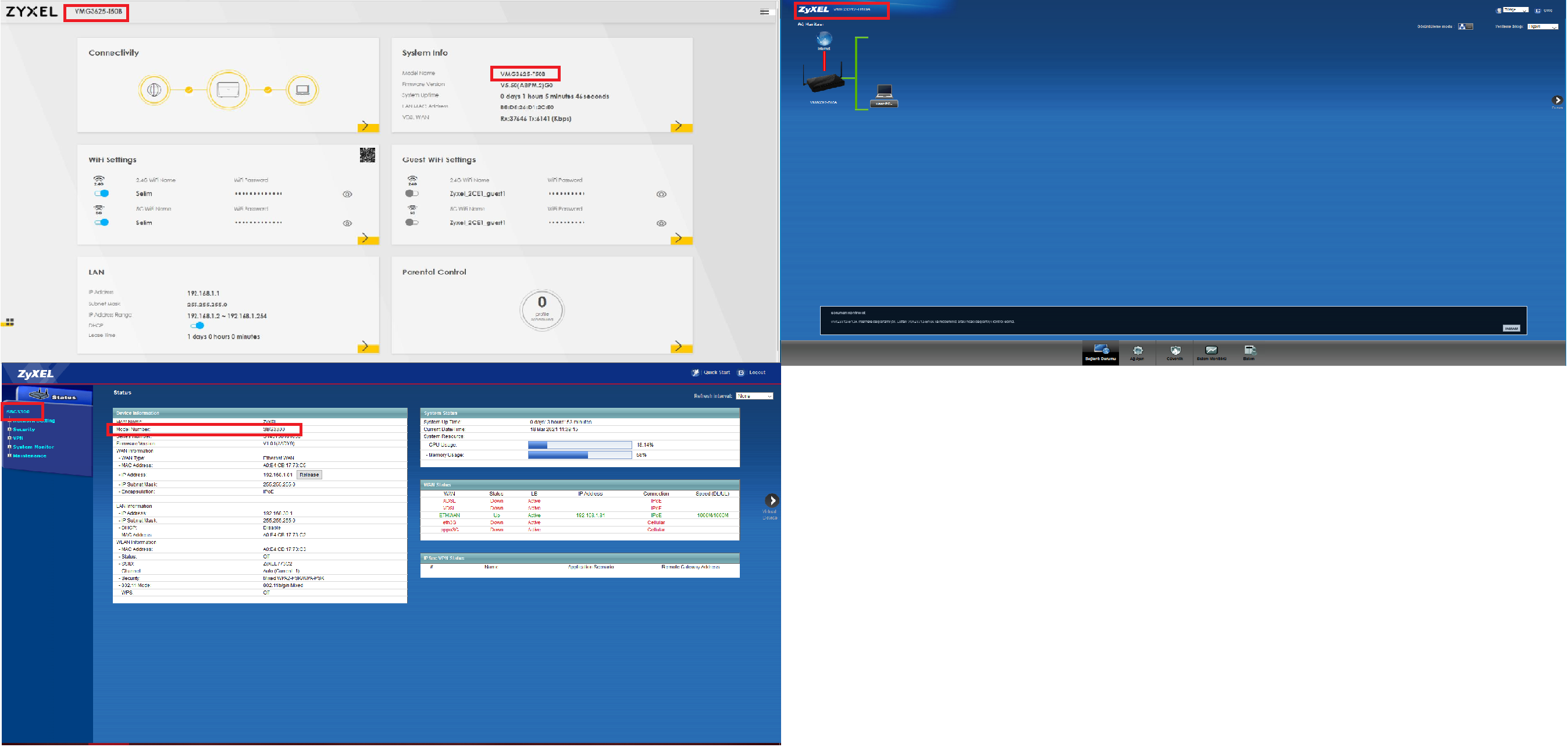Screen dimensions: 1568x747
Task: Open the Türkçe language dropdown
Action: tap(1516, 10)
